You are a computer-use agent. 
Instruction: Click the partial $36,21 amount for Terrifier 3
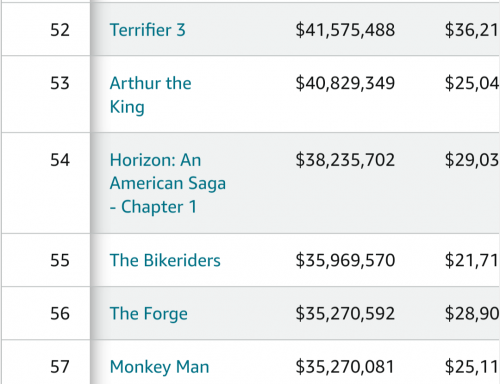coord(472,30)
